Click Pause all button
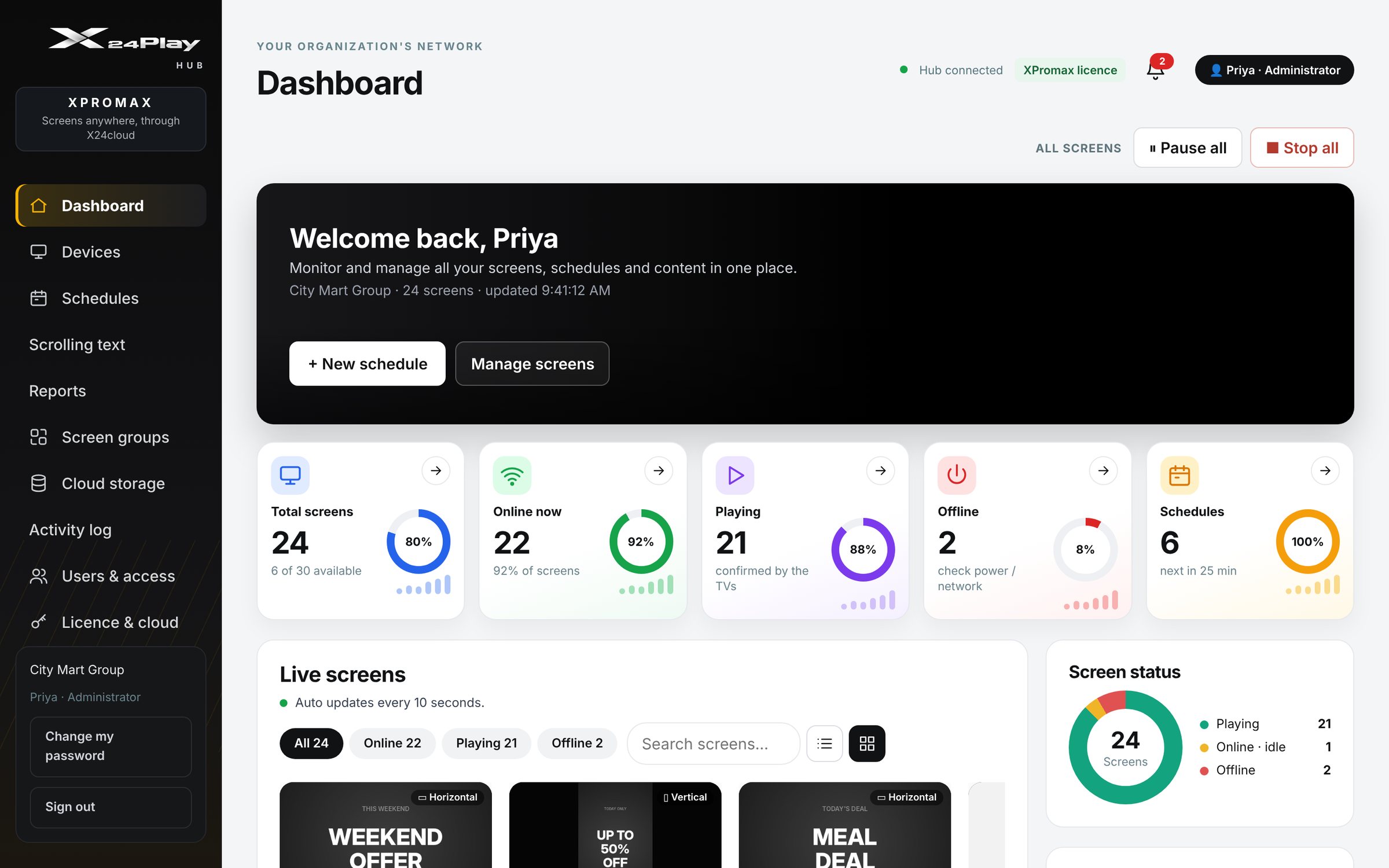The height and width of the screenshot is (868, 1389). point(1188,148)
